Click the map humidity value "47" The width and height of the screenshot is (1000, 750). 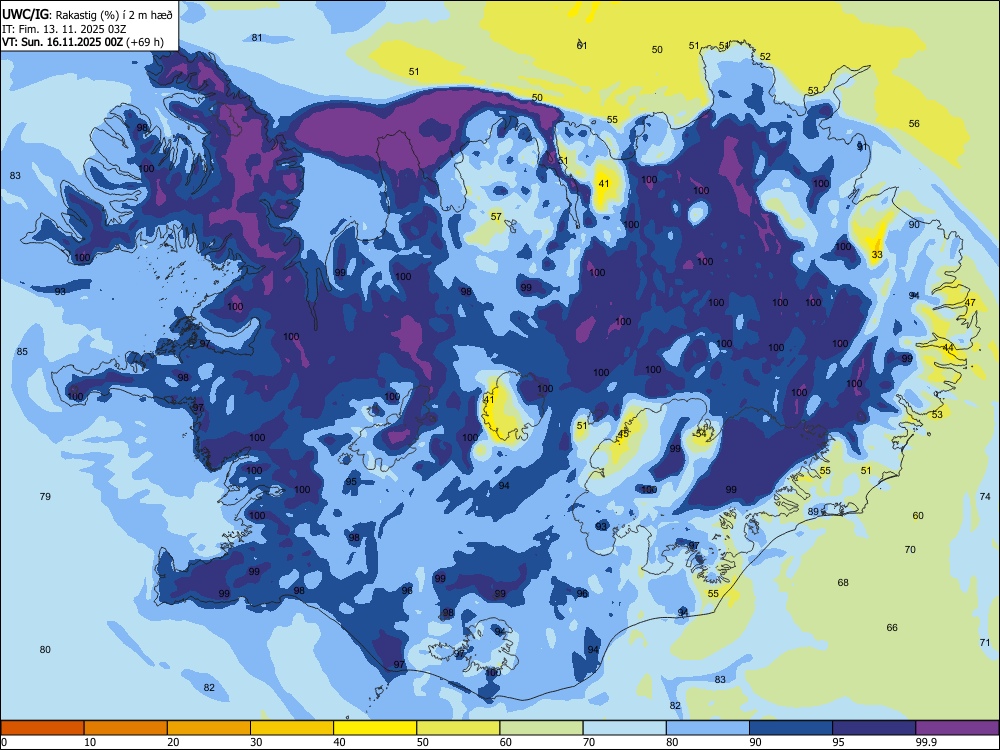point(970,303)
